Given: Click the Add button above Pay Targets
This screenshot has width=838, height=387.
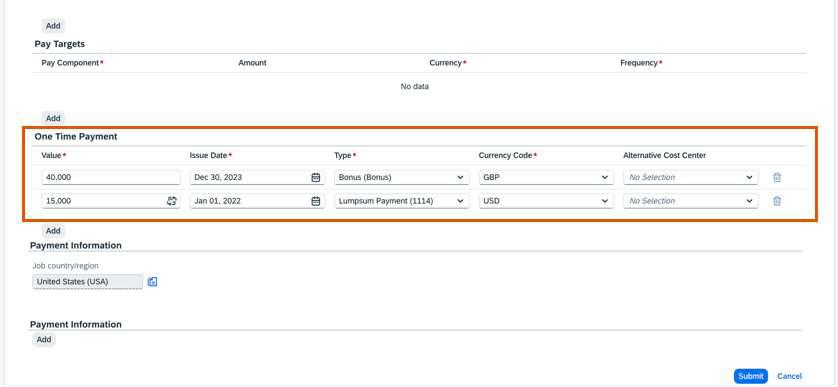Looking at the screenshot, I should pos(53,26).
